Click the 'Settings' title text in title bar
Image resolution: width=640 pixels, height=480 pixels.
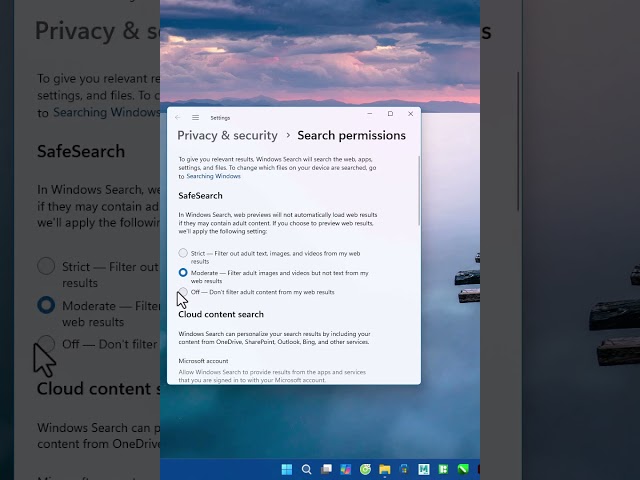point(220,118)
